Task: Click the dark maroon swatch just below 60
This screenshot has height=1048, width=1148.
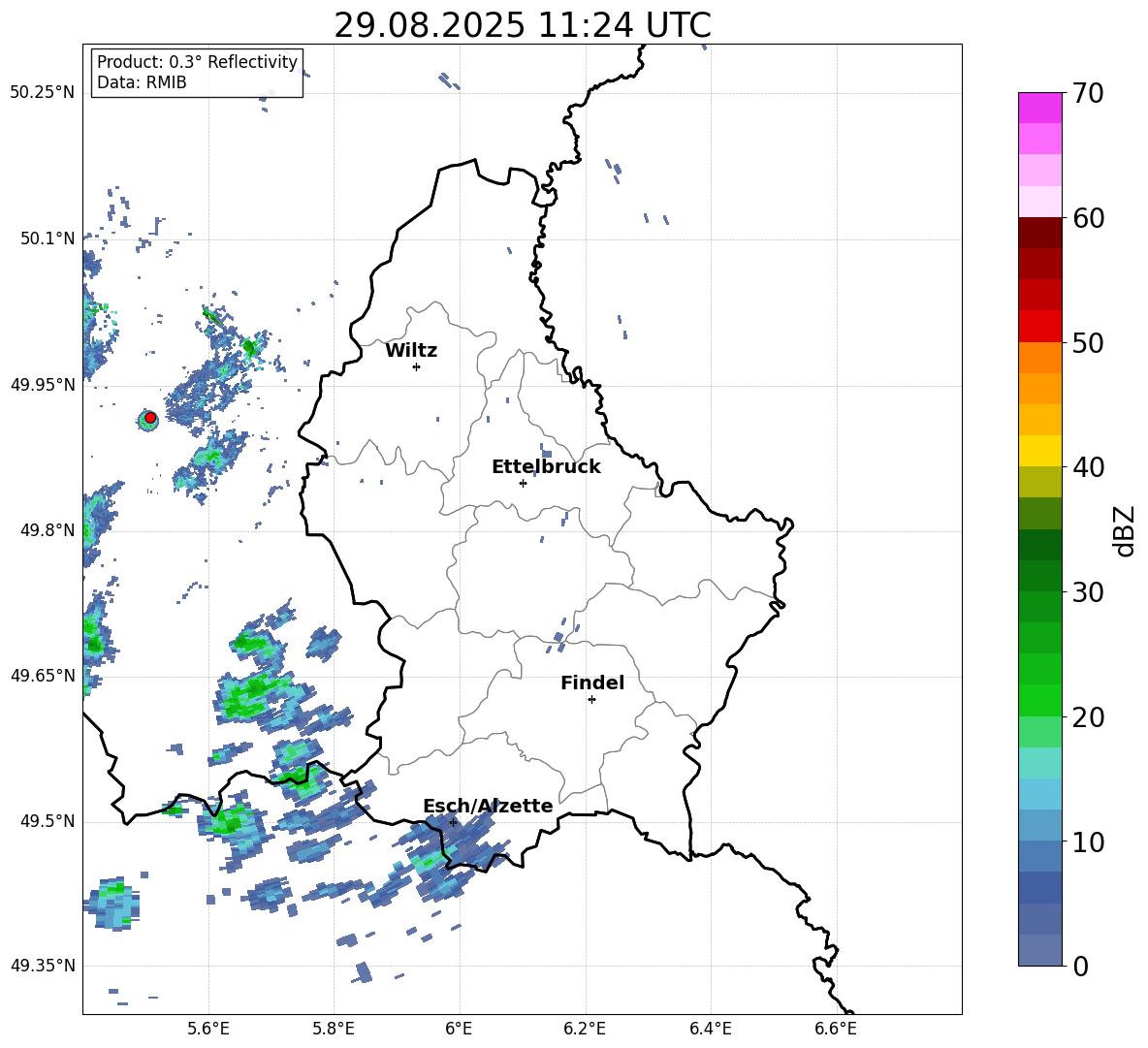Action: 1039,233
